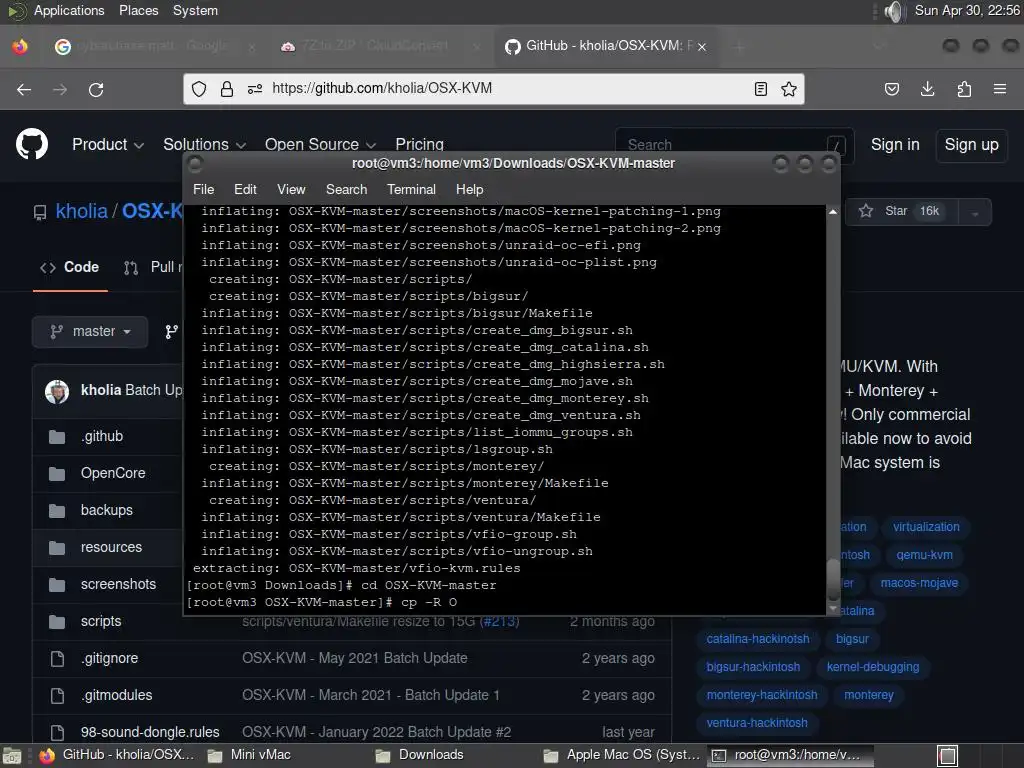The image size is (1024, 768).
Task: Open a new browser tab with plus
Action: 740,47
